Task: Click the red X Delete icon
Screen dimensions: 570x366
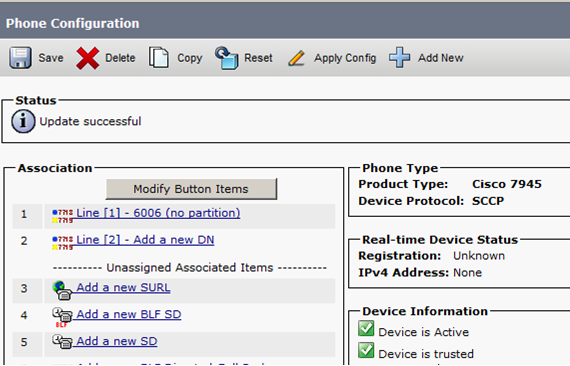Action: click(88, 58)
